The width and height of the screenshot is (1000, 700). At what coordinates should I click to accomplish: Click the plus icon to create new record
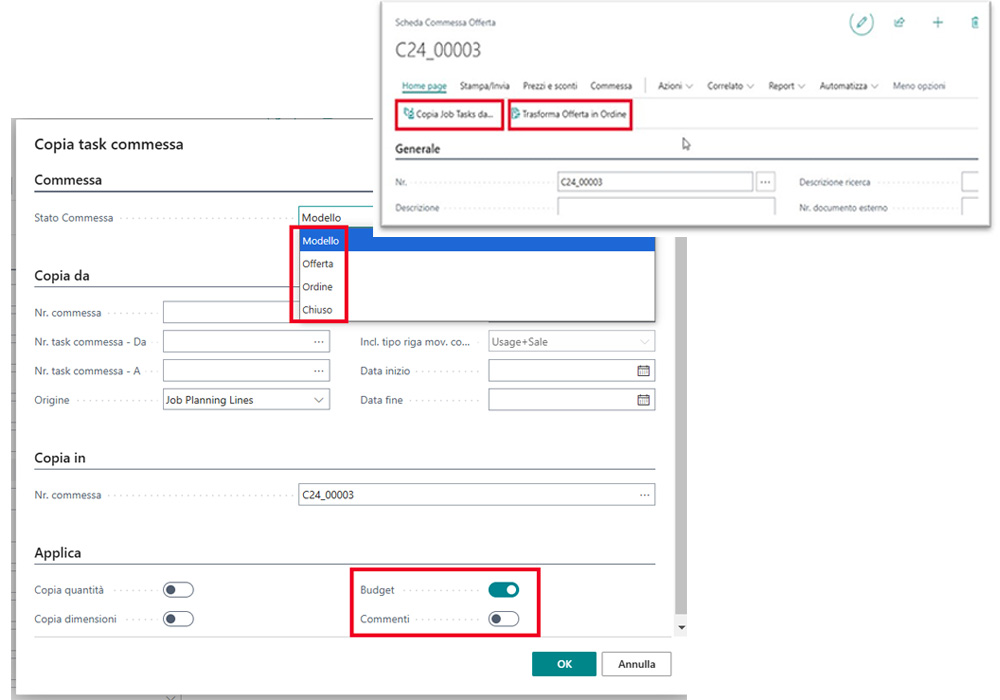click(x=938, y=23)
